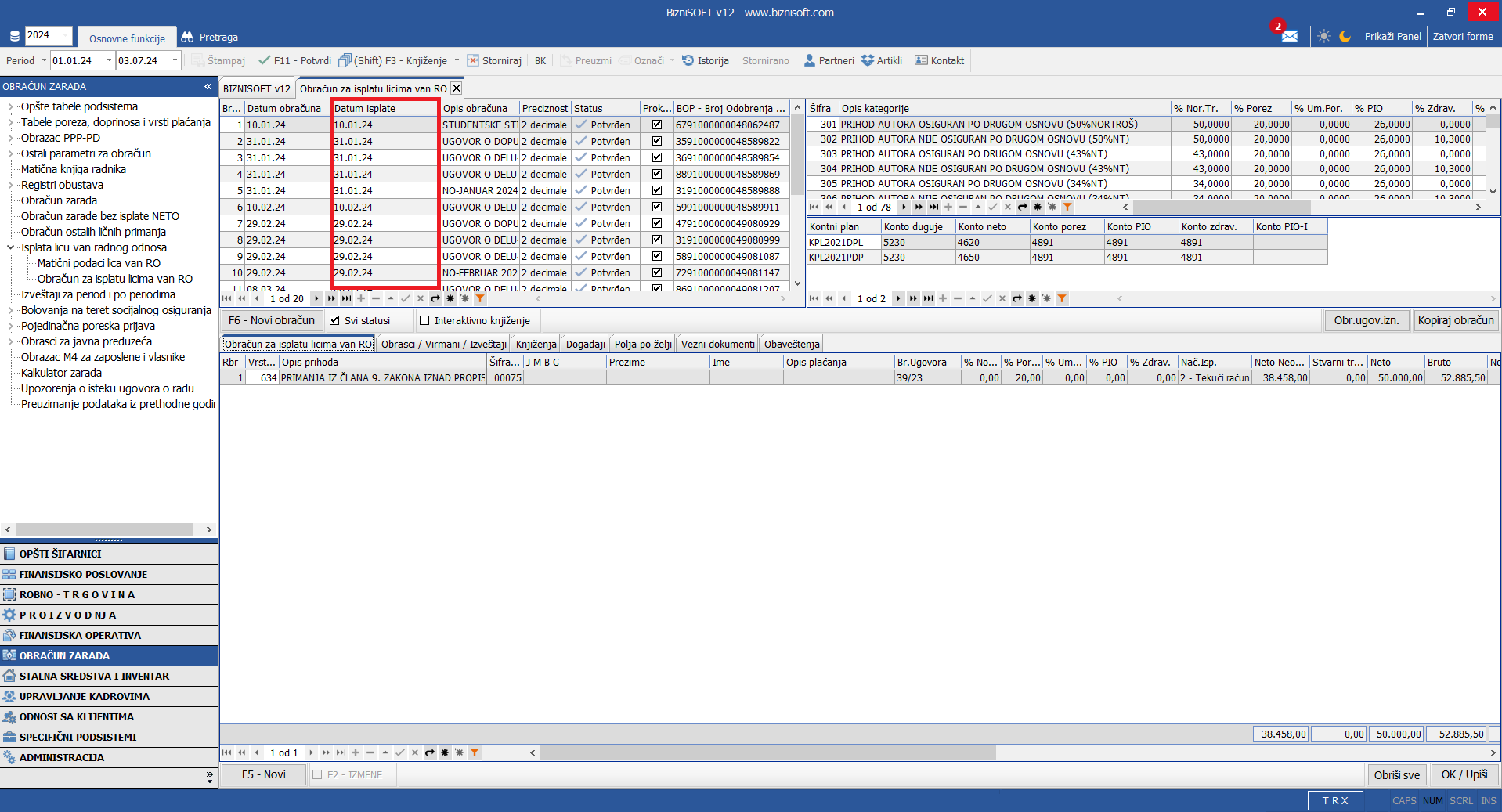The width and height of the screenshot is (1502, 812).
Task: Switch to dark theme moon icon
Action: [1345, 36]
